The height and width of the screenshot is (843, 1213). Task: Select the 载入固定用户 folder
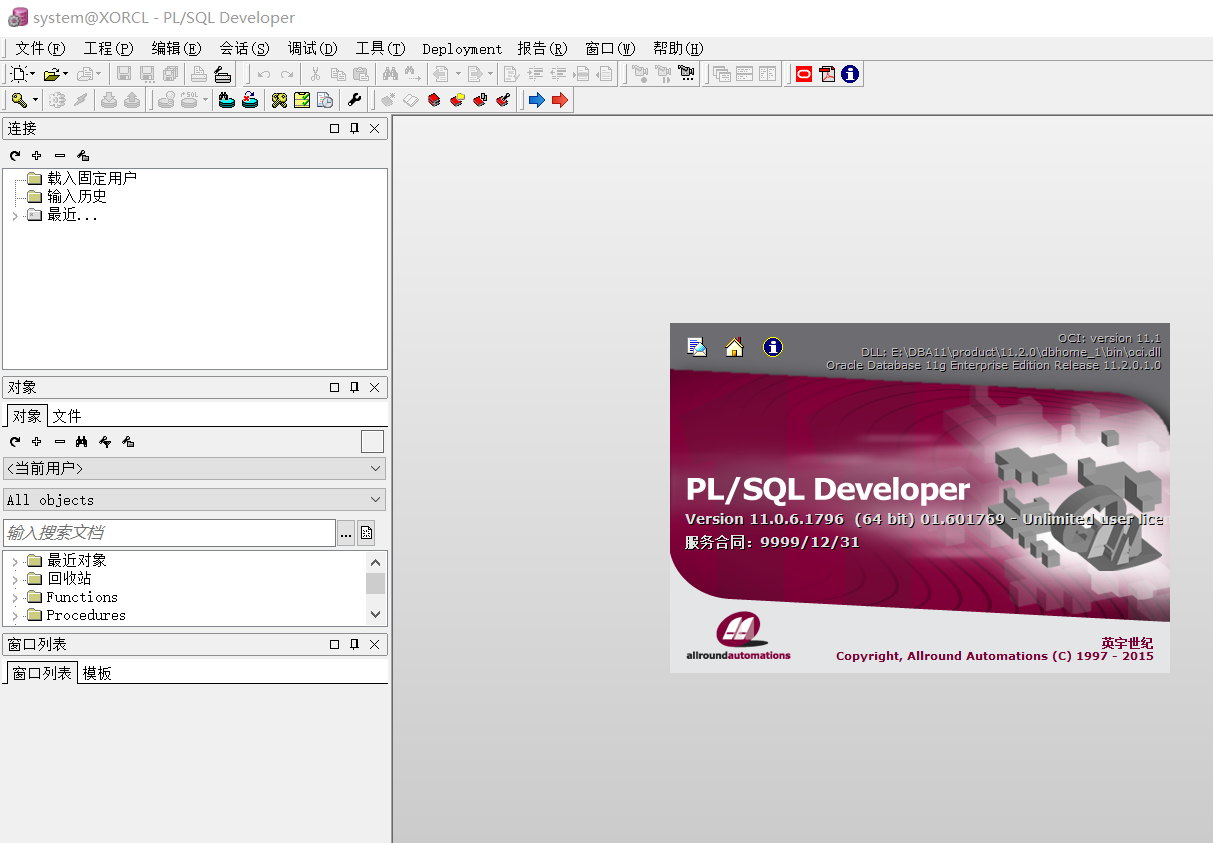[92, 178]
